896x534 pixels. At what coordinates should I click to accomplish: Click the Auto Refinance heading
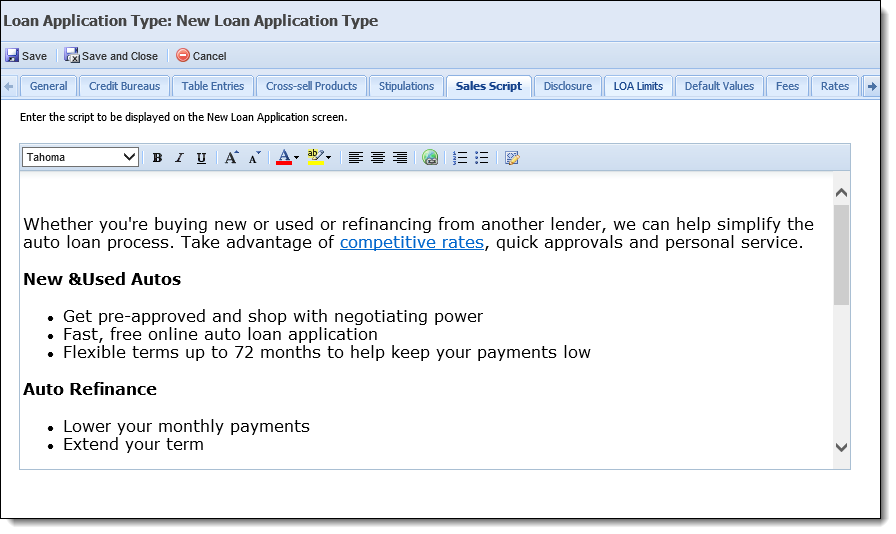(x=90, y=389)
